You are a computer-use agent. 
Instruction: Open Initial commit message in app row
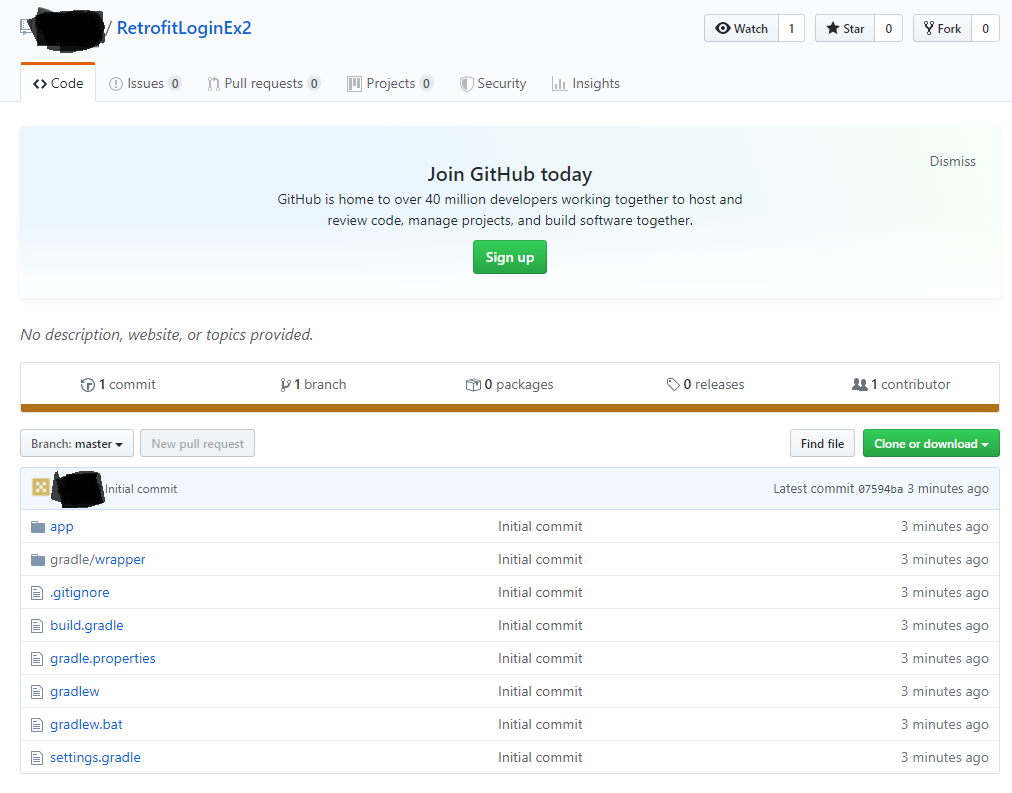point(540,527)
